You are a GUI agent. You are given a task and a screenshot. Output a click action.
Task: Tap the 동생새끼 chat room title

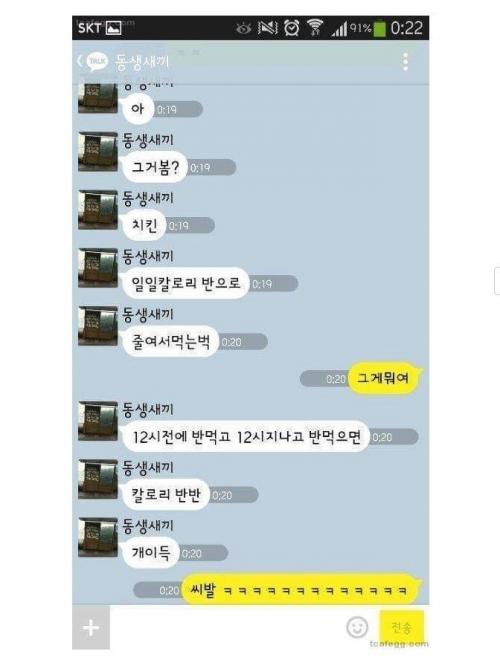click(x=142, y=62)
